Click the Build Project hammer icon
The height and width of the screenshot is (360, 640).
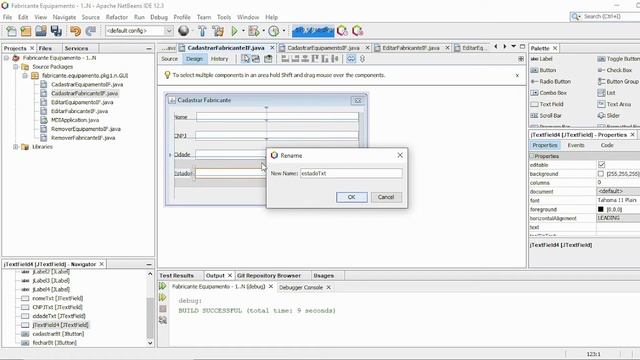point(202,31)
